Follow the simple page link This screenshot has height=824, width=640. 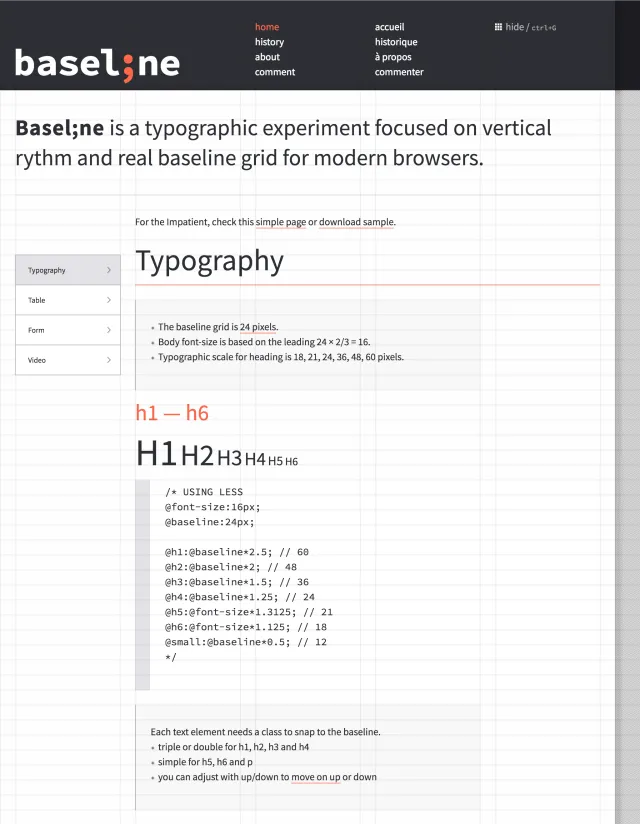(x=281, y=222)
